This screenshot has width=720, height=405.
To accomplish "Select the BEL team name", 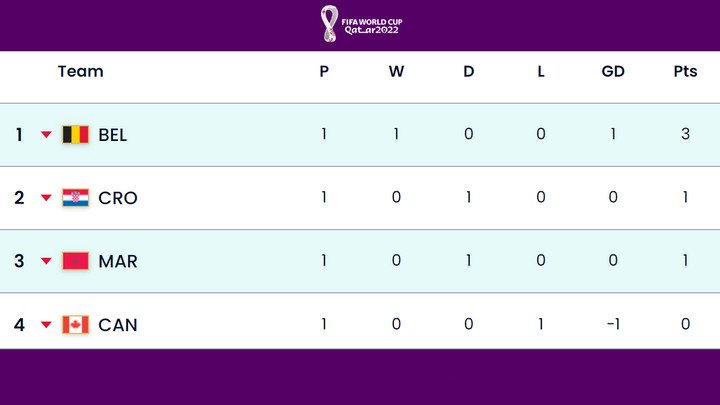I will pos(113,135).
